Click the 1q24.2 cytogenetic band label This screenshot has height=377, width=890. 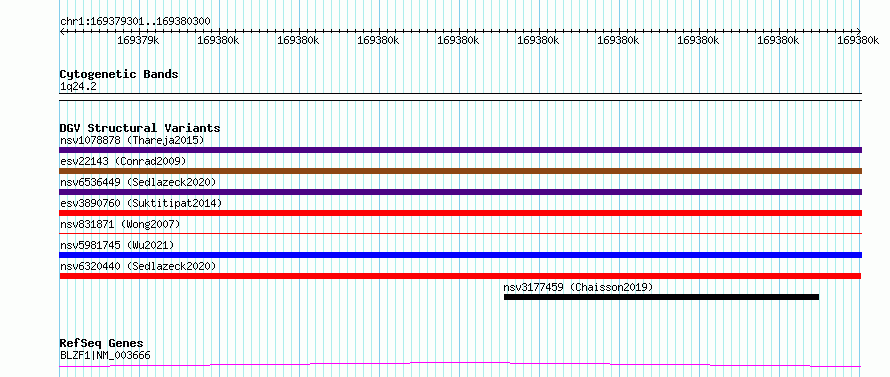point(78,86)
